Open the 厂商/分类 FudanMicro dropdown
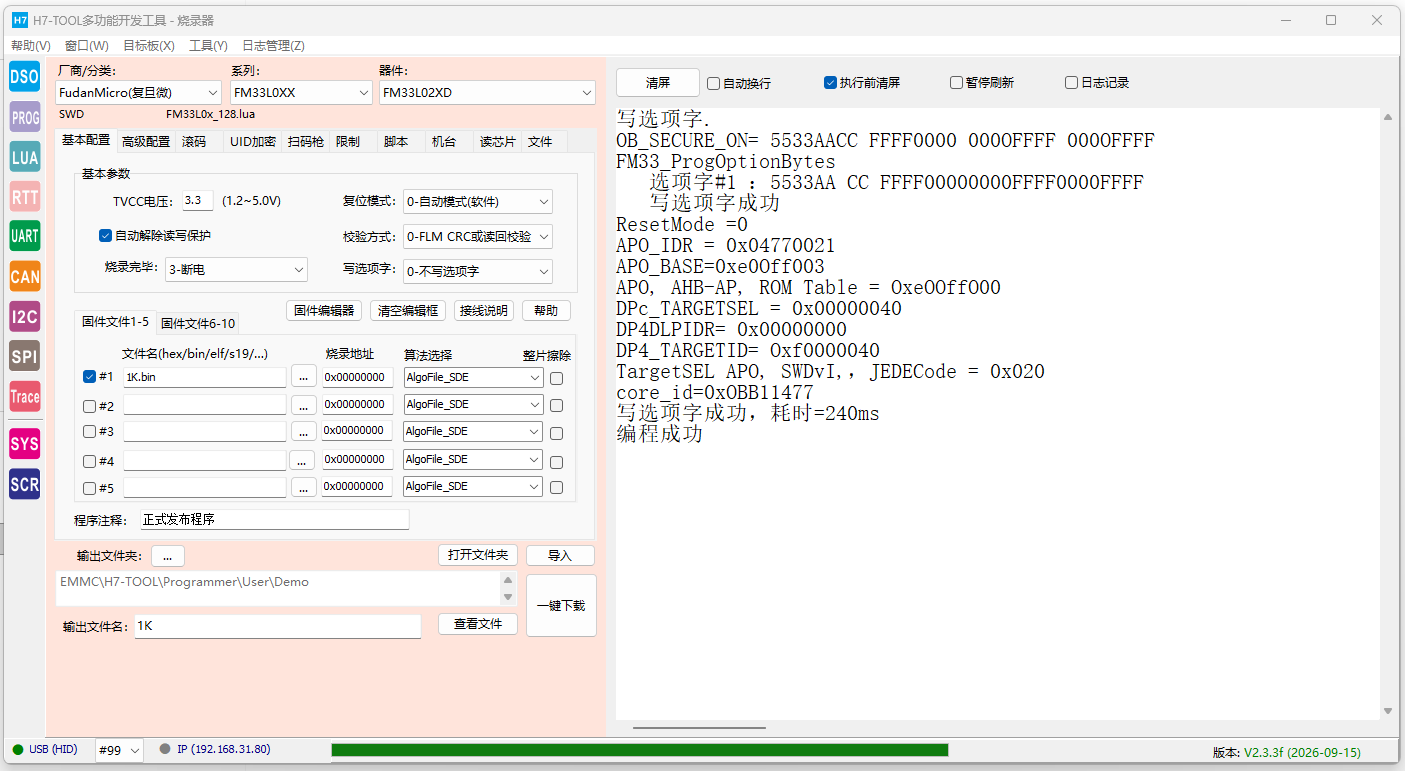1405x771 pixels. (138, 93)
